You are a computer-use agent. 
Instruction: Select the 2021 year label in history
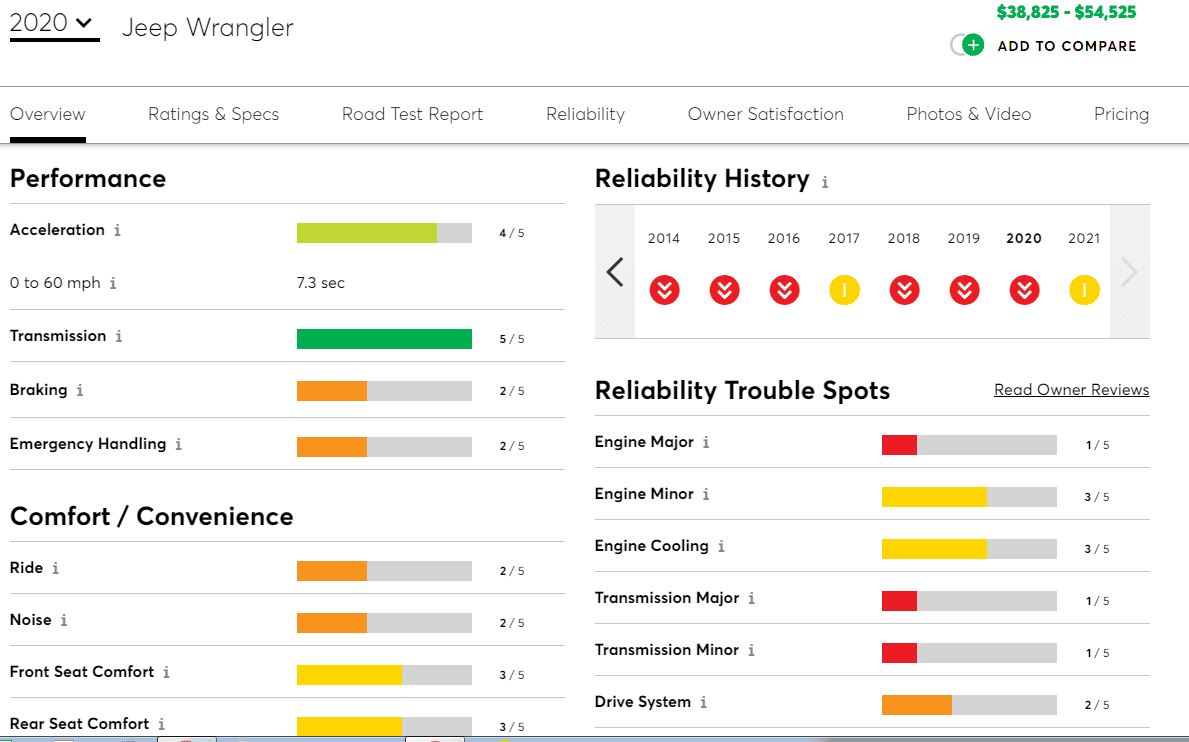1084,238
